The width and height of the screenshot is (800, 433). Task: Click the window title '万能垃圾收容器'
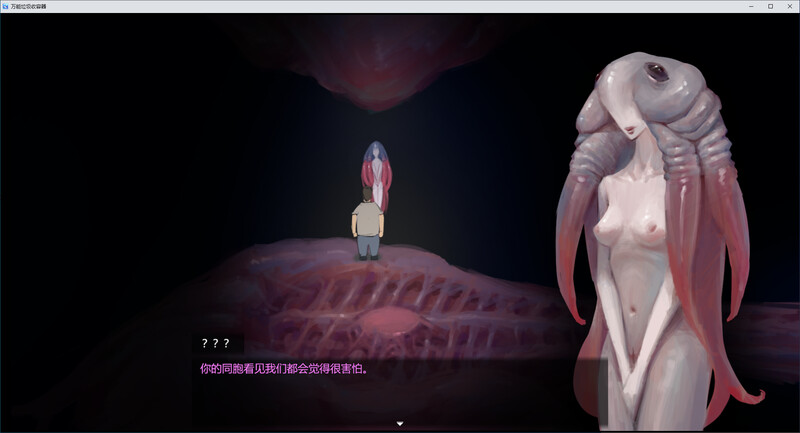click(29, 7)
